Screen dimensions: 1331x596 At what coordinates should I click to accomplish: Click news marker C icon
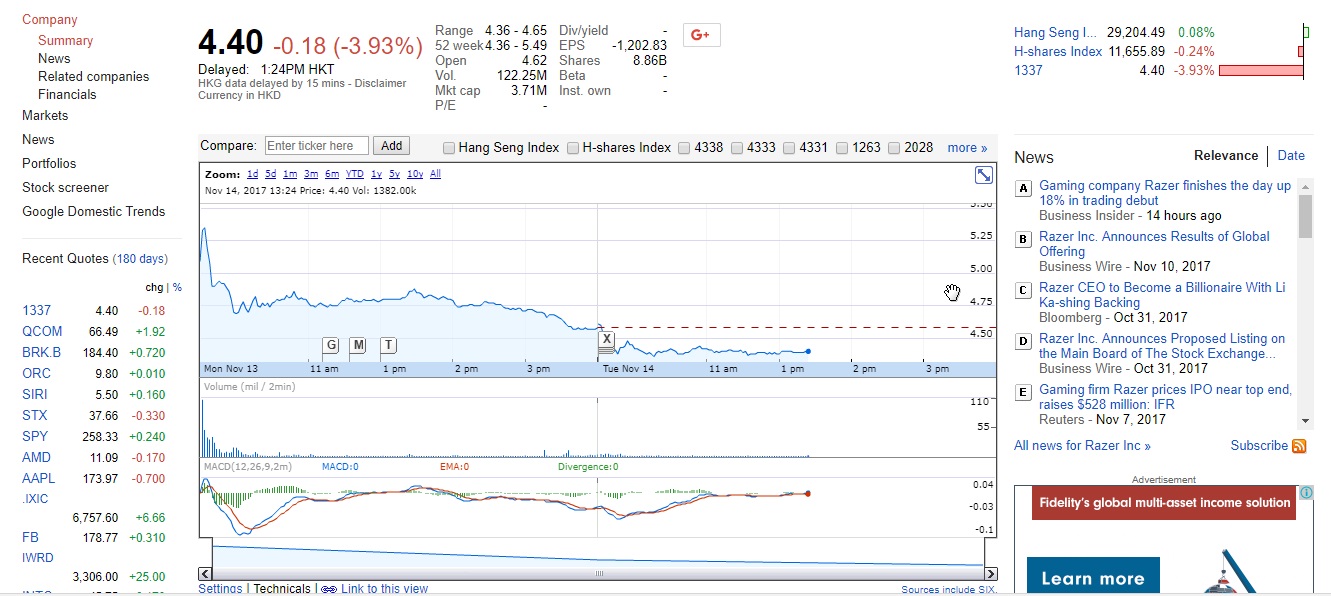coord(1023,290)
